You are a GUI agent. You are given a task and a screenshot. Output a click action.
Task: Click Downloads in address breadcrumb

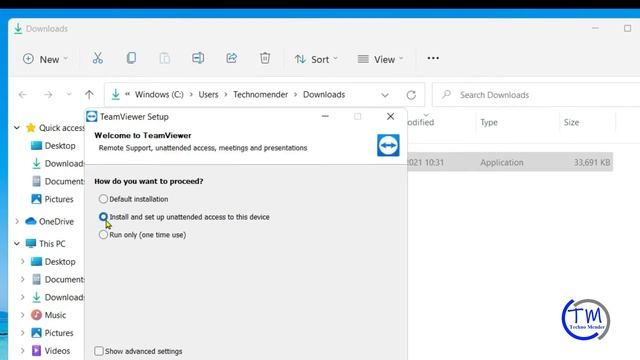(x=324, y=95)
